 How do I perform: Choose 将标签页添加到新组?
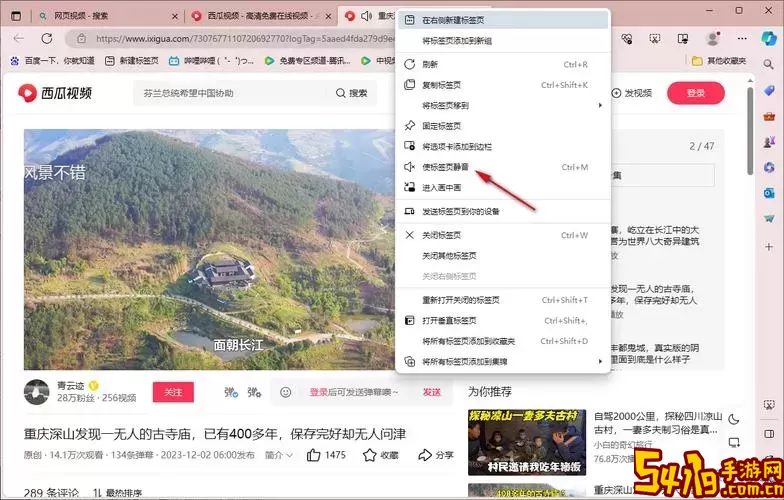coord(503,40)
